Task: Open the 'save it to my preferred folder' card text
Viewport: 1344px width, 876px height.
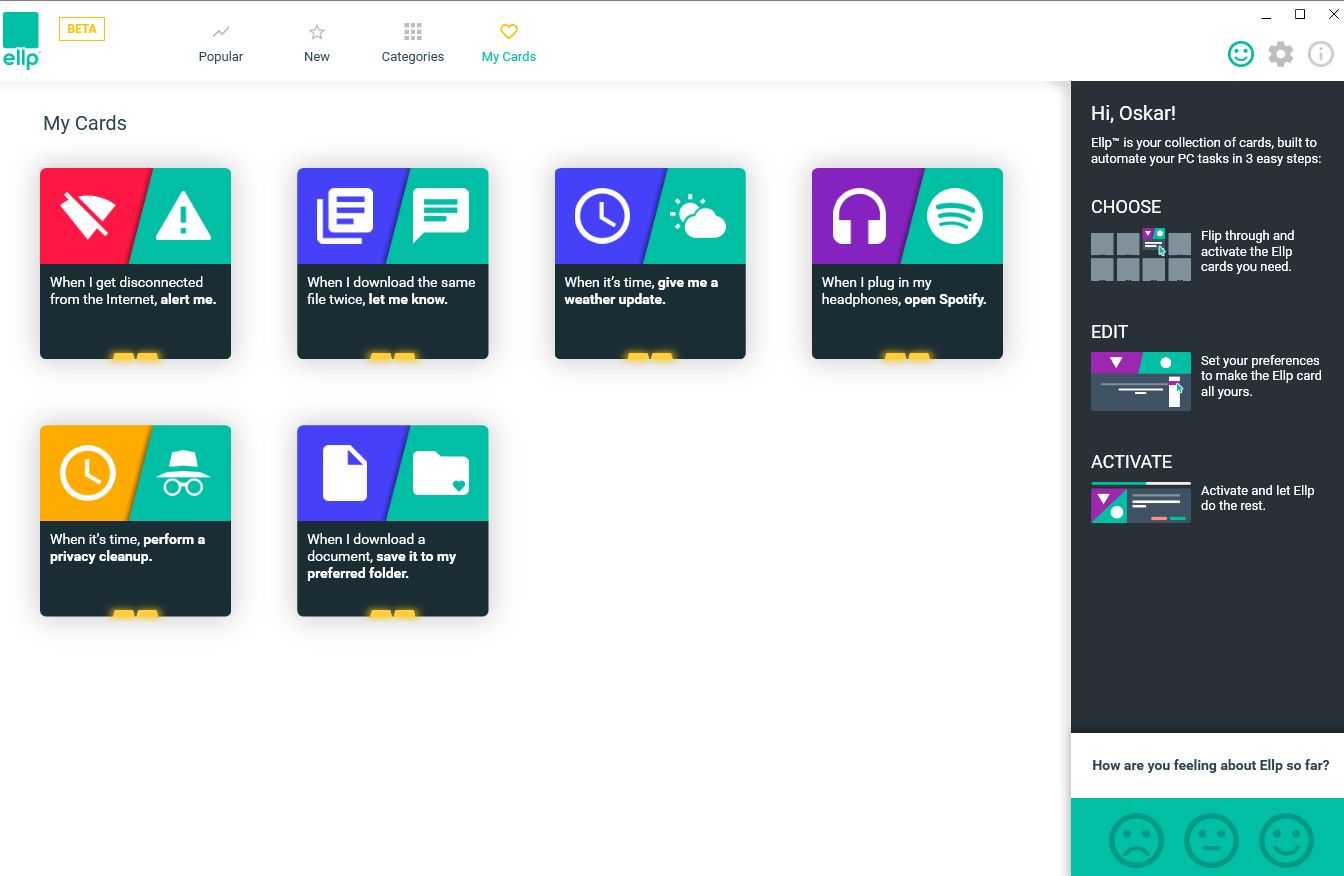Action: 381,556
